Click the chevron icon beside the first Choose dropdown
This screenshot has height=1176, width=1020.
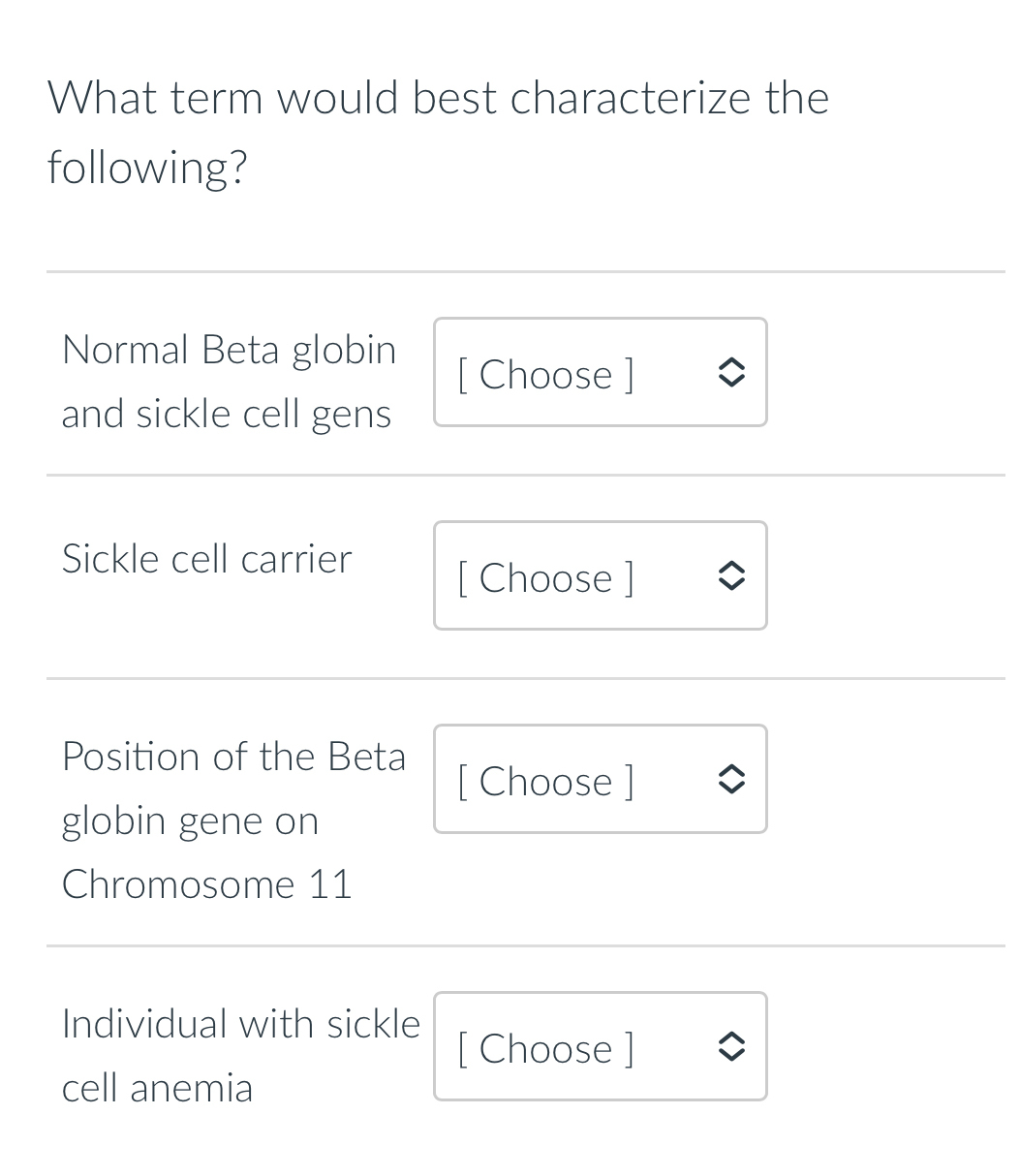732,372
